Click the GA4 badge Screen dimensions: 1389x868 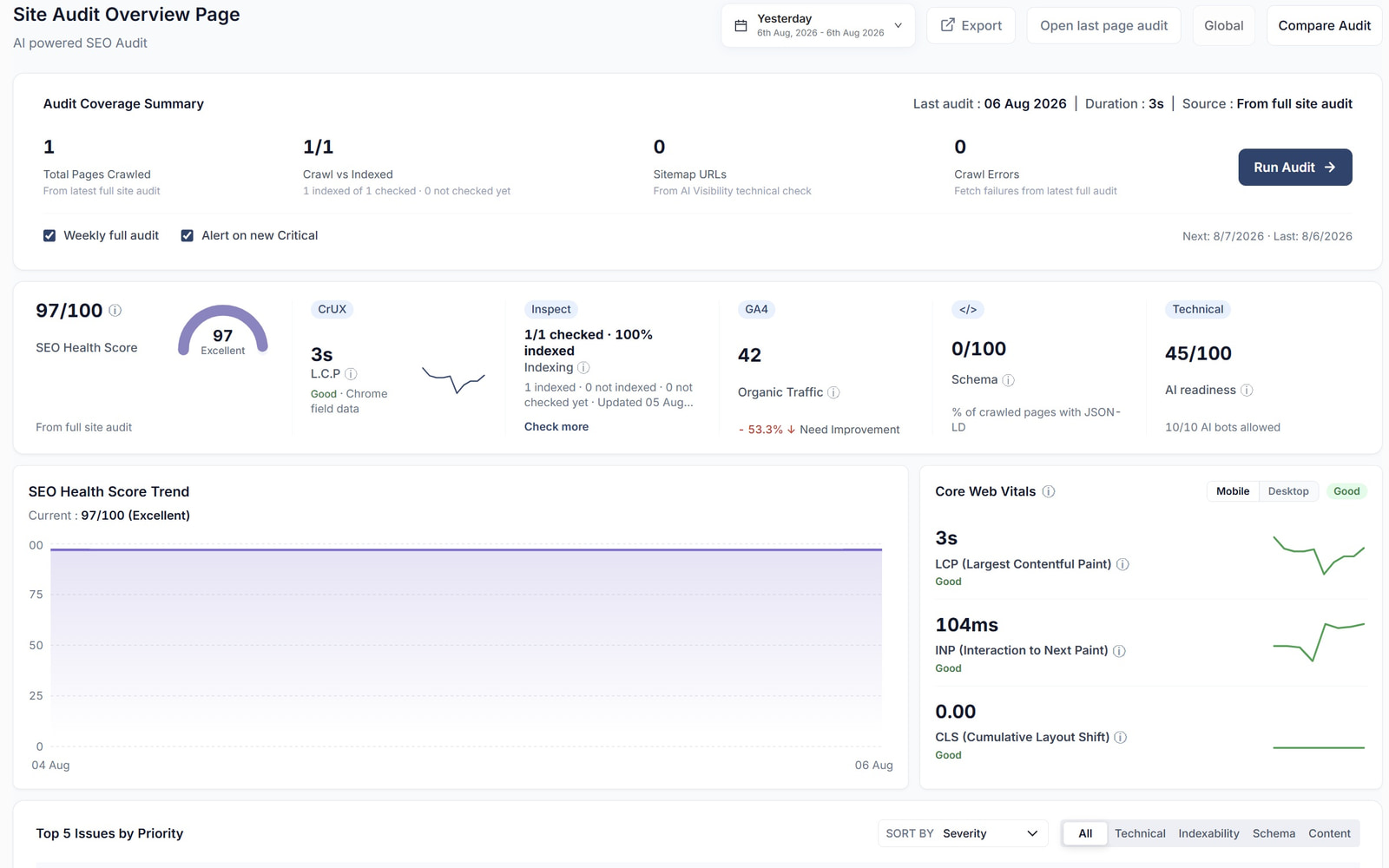click(x=756, y=309)
